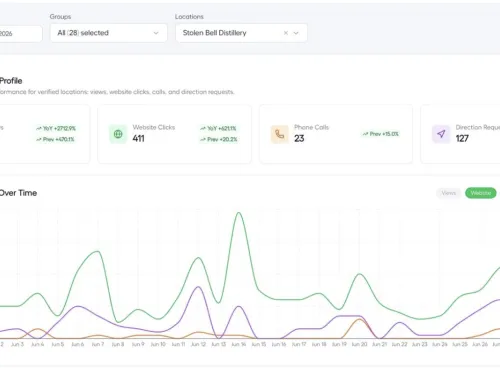The width and height of the screenshot is (500, 375).
Task: Select the Direction Requests metric card
Action: coord(460,134)
